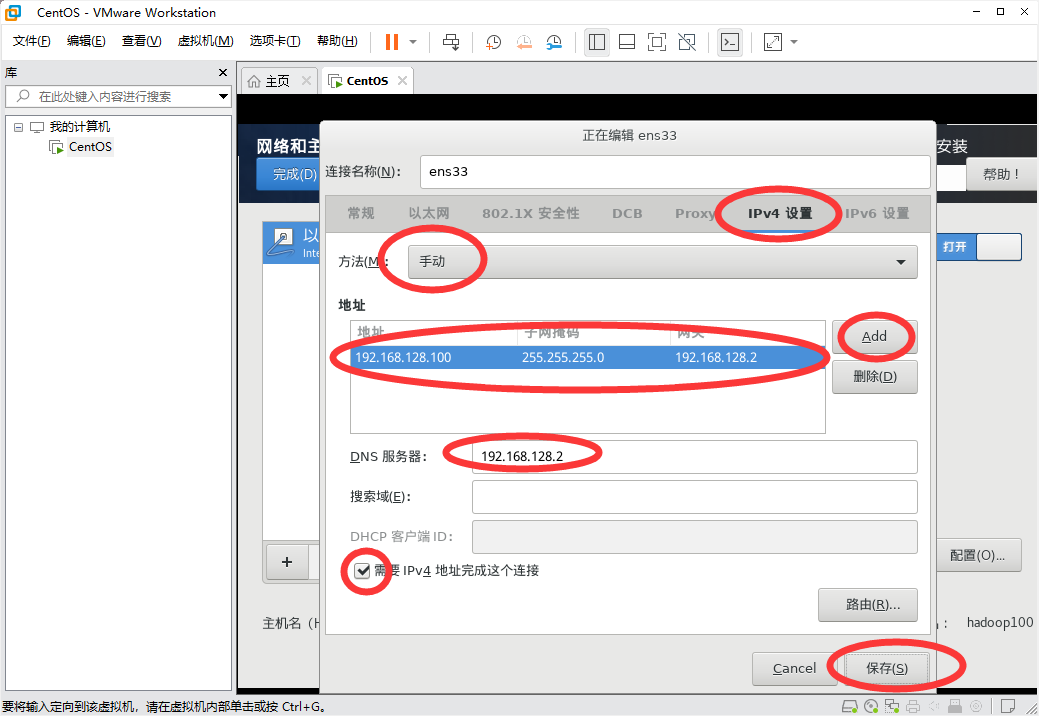
Task: Edit the connection name field
Action: 675,172
